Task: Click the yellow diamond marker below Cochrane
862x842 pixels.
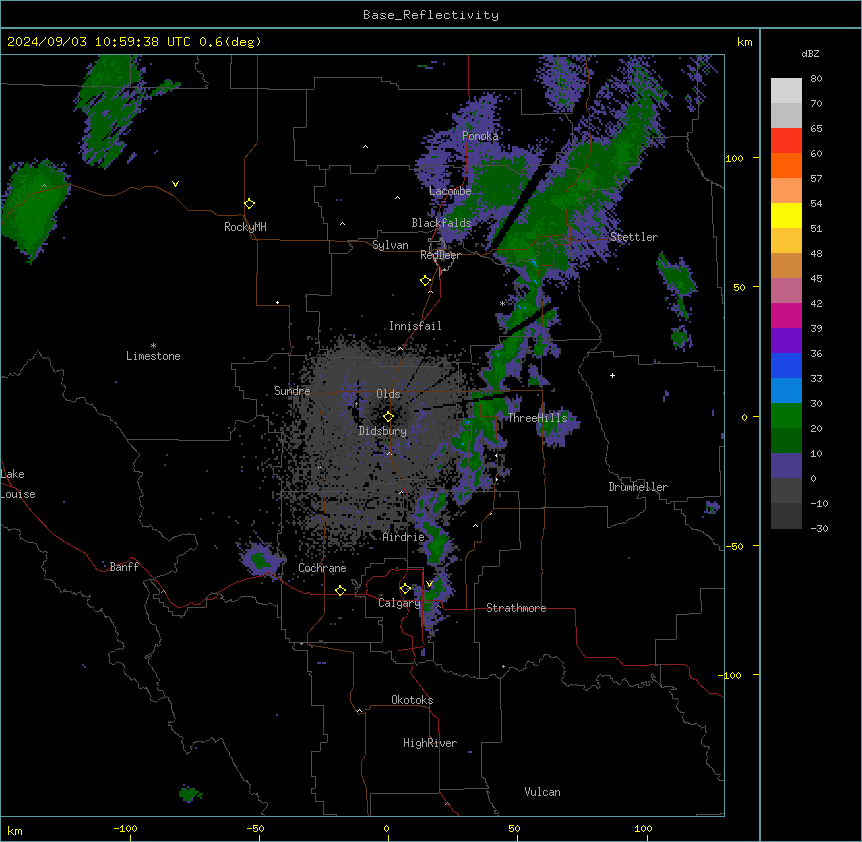Action: point(340,590)
